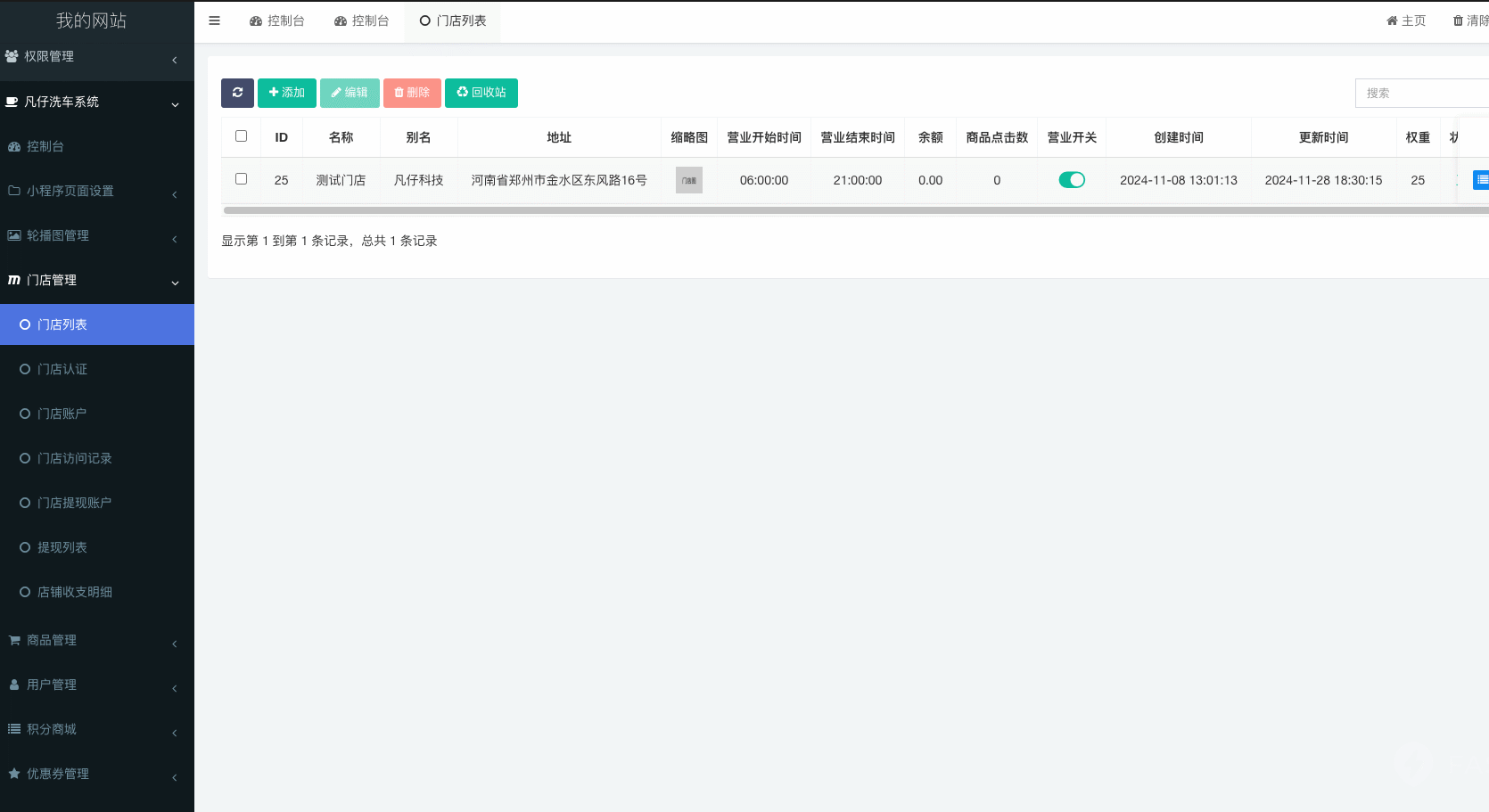Click the blue list icon in row 25
The height and width of the screenshot is (812, 1489).
[1480, 180]
